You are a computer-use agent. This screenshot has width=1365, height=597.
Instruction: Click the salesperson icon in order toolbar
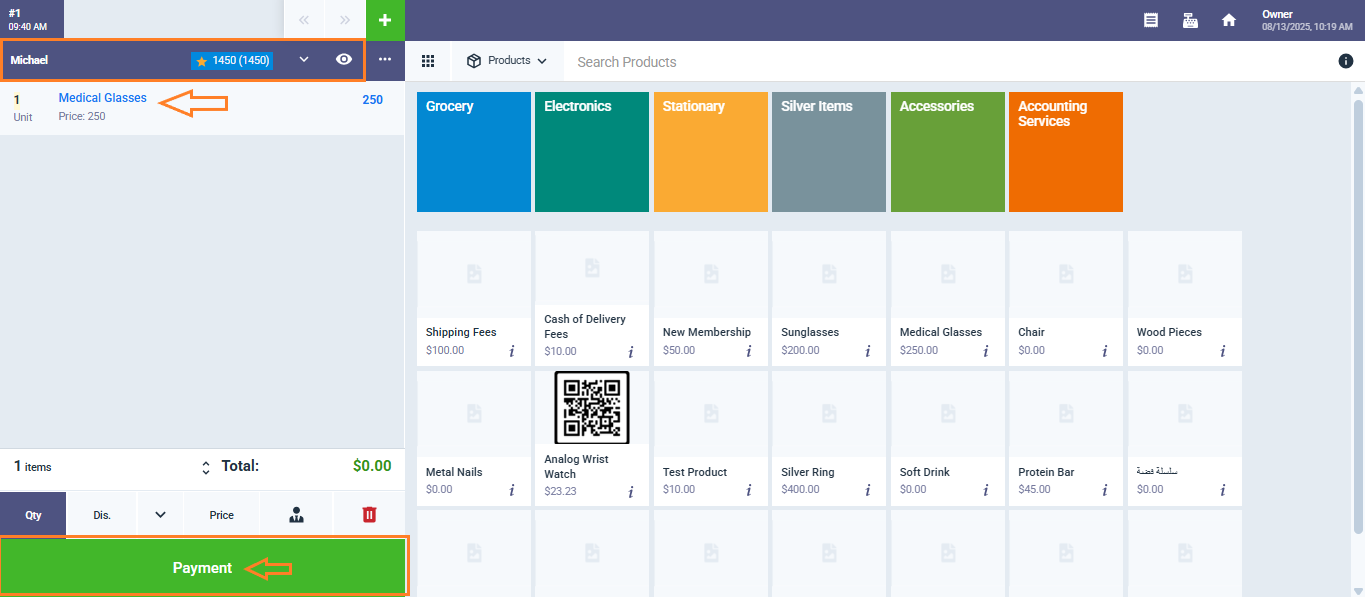tap(296, 515)
